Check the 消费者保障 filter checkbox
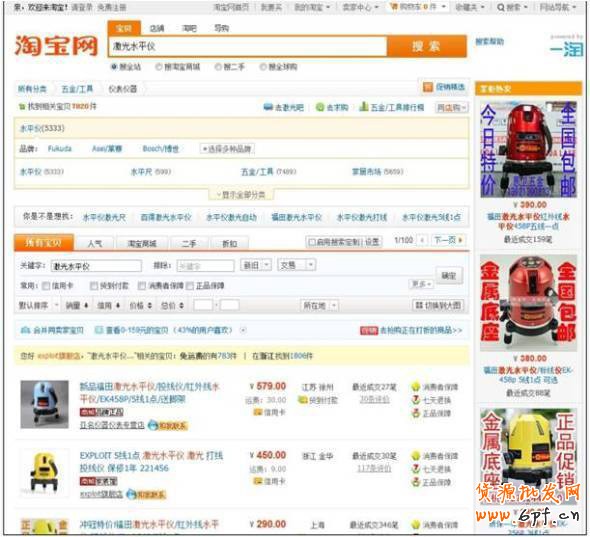This screenshot has width=590, height=537. coord(142,286)
